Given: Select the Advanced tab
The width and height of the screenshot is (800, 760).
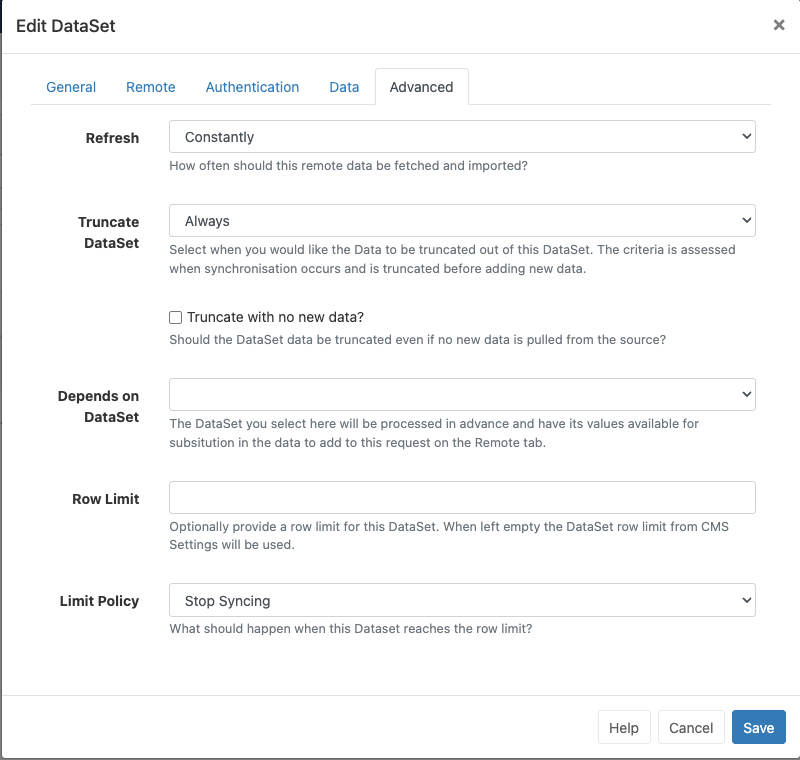Looking at the screenshot, I should click(421, 87).
